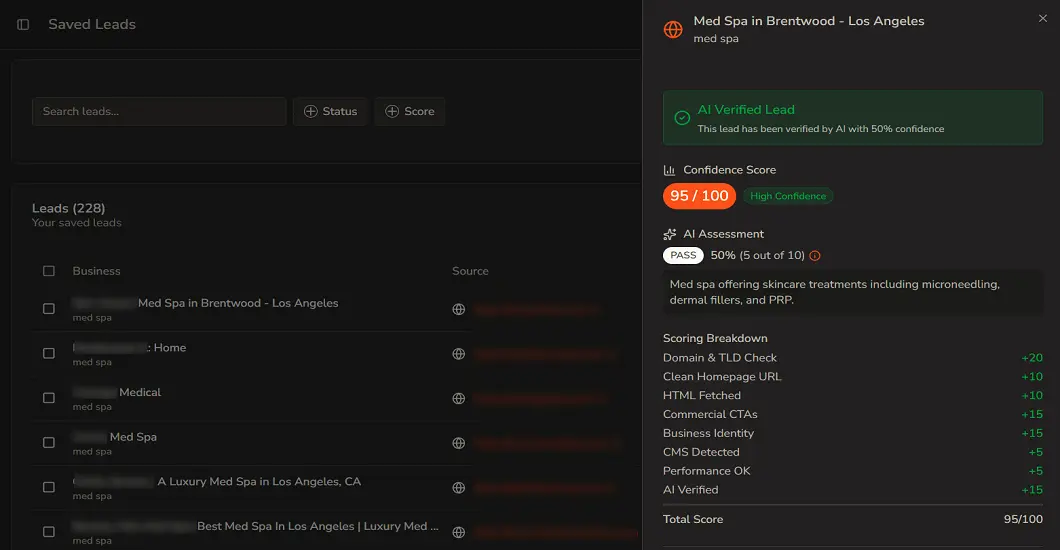1060x550 pixels.
Task: Click the Business Identity row
Action: click(852, 434)
